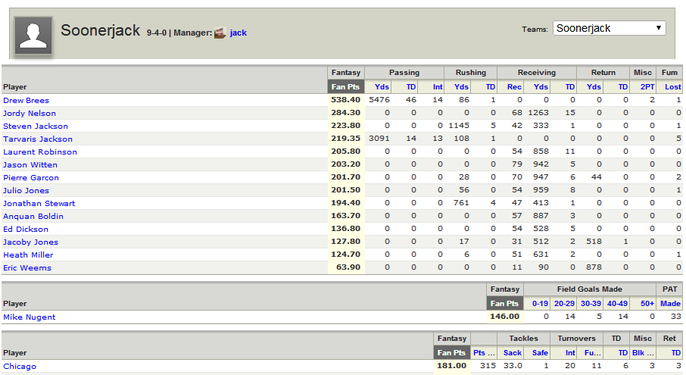
Task: Open Tarvaris Jackson player page
Action: click(38, 139)
